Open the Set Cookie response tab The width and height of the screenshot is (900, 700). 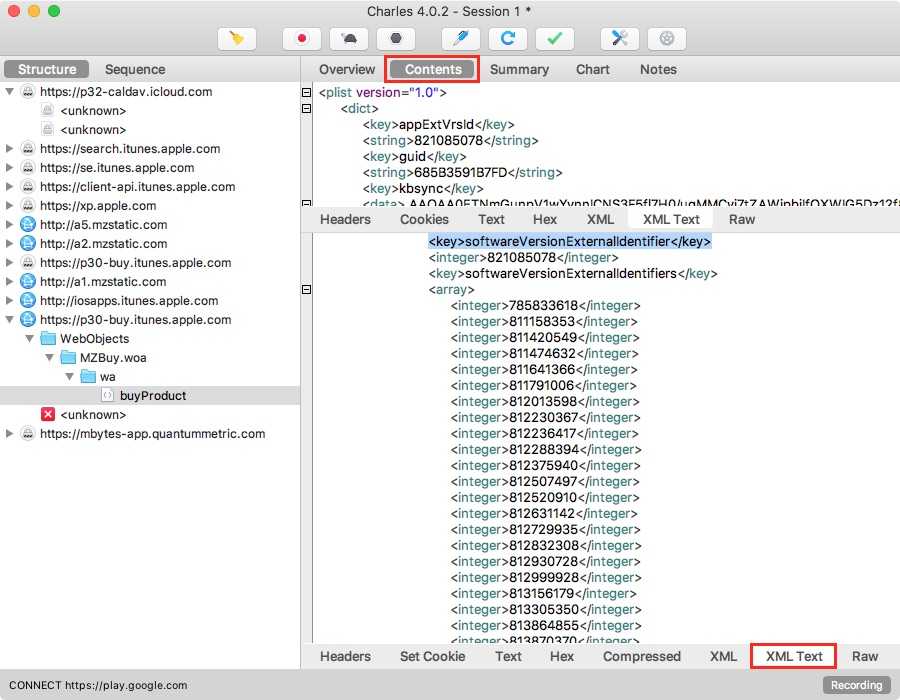[432, 657]
